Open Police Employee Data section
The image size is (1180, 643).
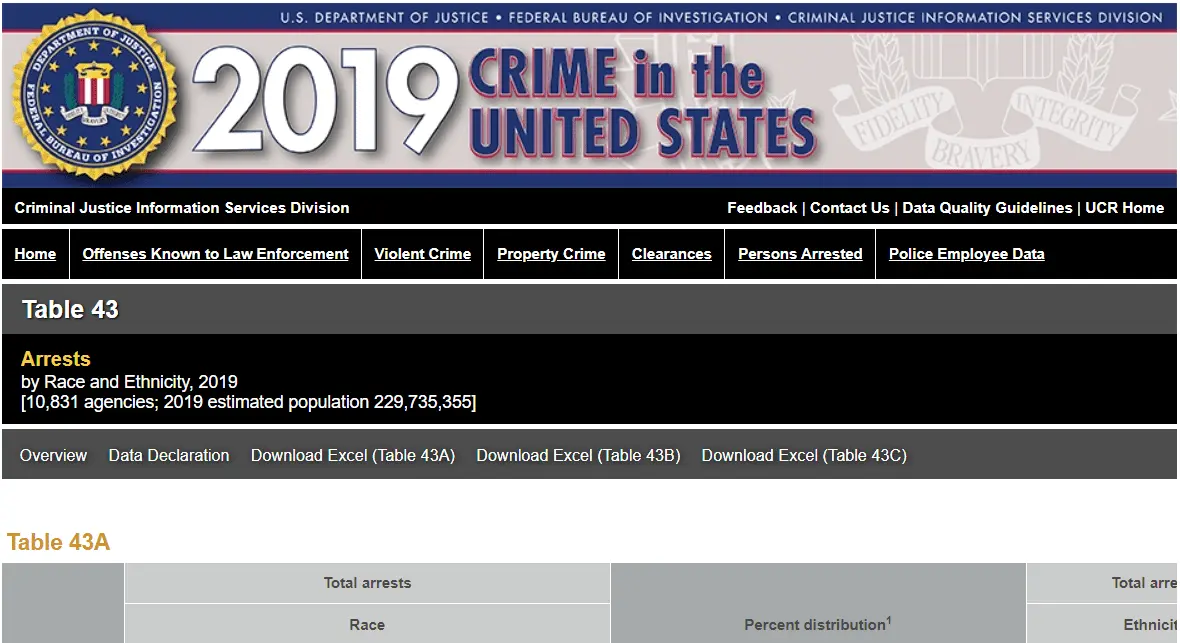coord(966,254)
